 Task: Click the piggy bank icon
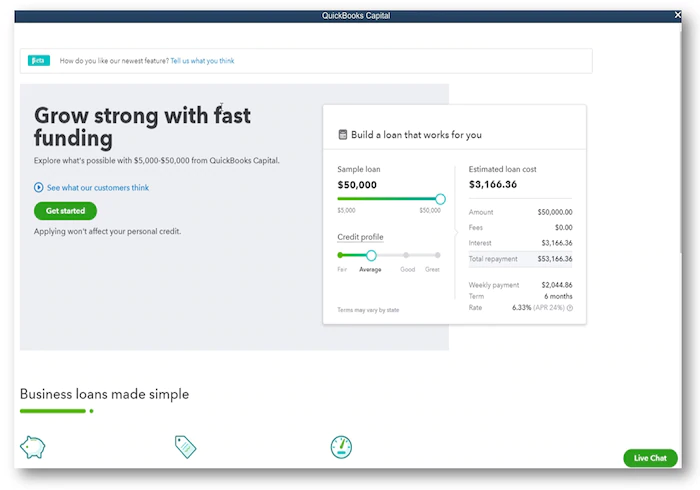click(33, 447)
